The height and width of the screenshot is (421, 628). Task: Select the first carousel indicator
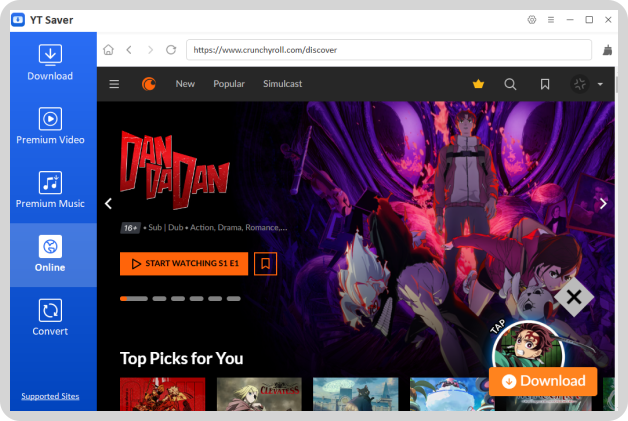134,298
